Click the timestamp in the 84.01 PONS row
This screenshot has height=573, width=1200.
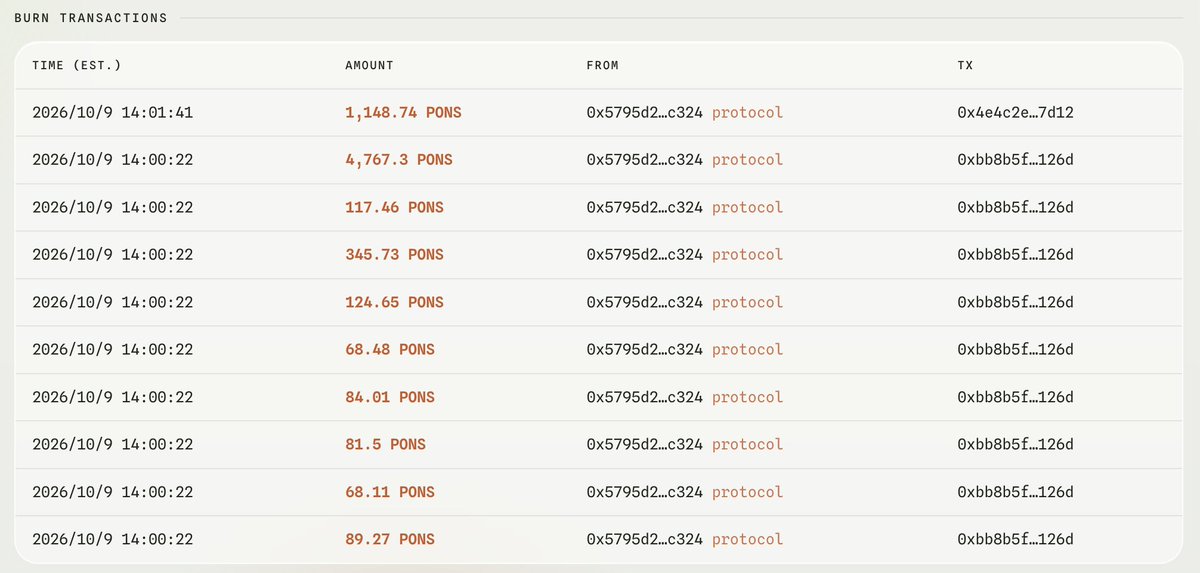(x=112, y=397)
